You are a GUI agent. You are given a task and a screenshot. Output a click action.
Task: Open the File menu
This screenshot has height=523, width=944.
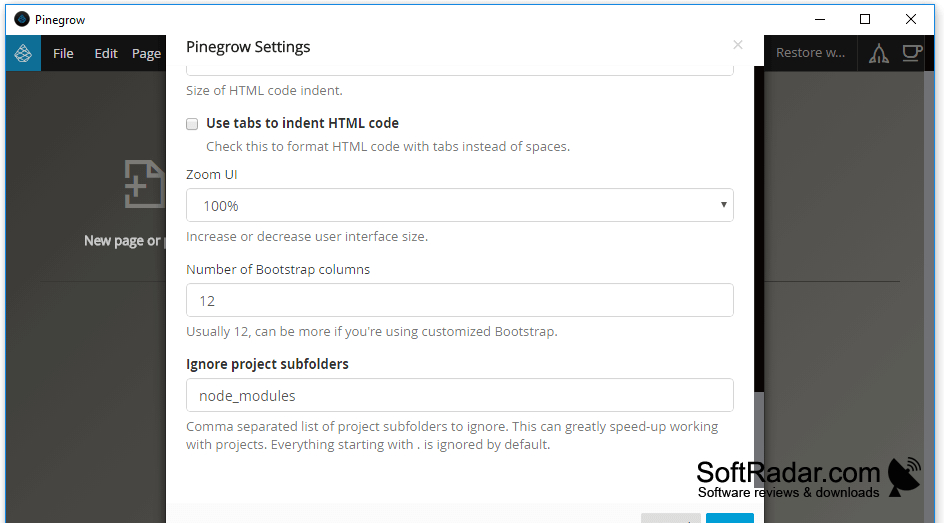point(63,54)
